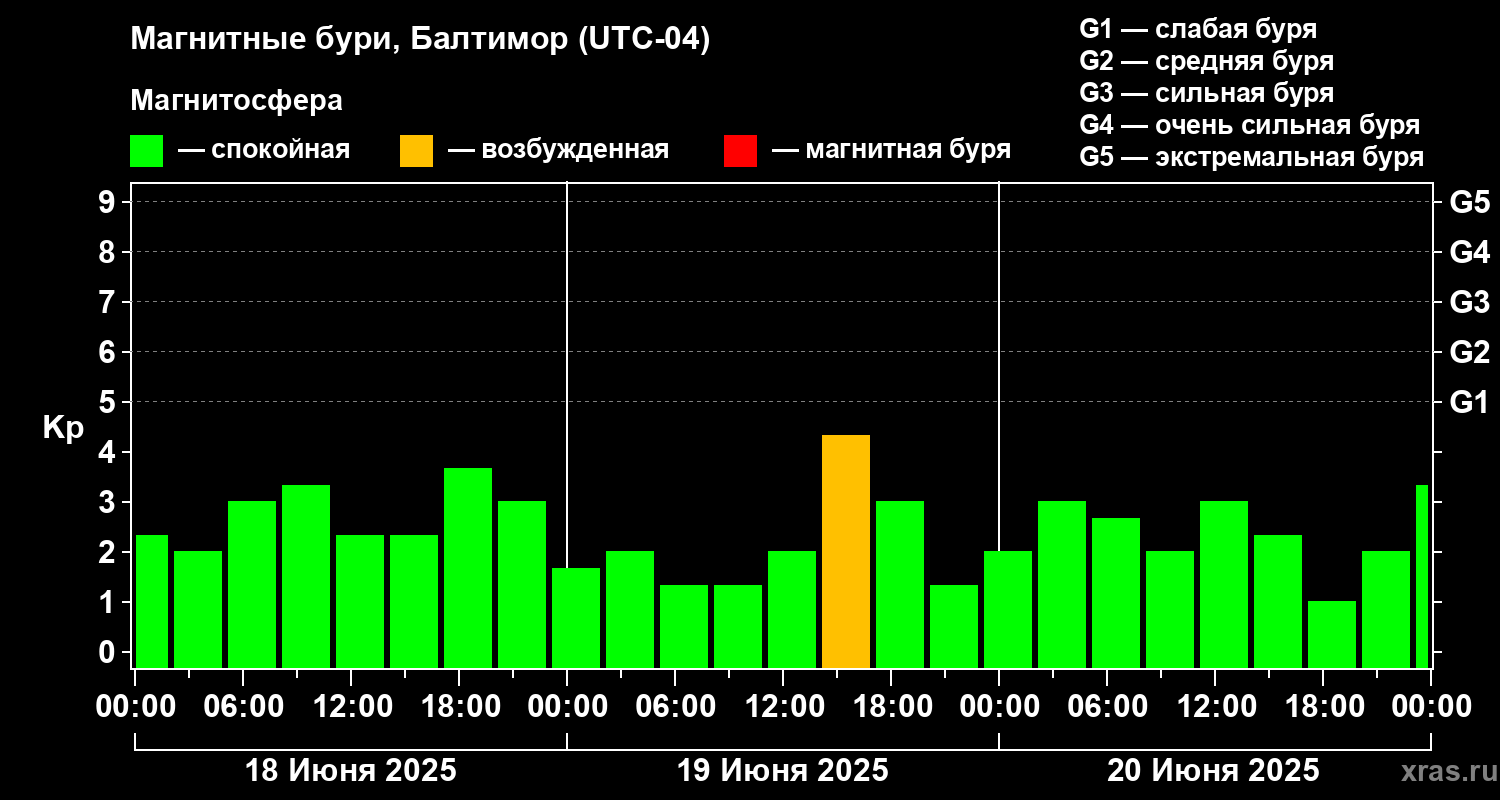Click the right-axis 'G1' label at Kp 5
This screenshot has height=800, width=1500.
pos(1469,402)
